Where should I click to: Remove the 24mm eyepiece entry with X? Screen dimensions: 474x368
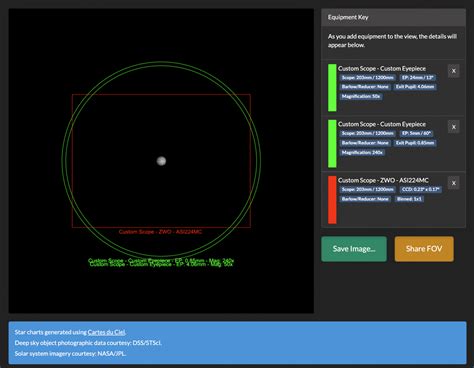(x=453, y=71)
